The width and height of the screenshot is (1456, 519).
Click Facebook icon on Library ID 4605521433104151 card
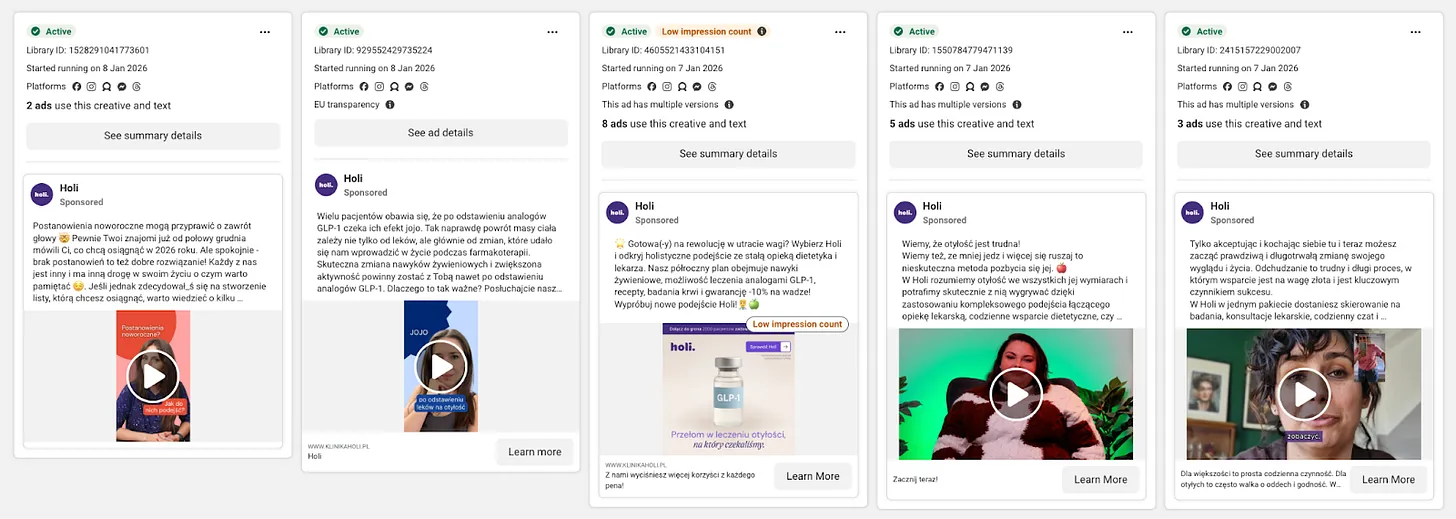(x=653, y=87)
